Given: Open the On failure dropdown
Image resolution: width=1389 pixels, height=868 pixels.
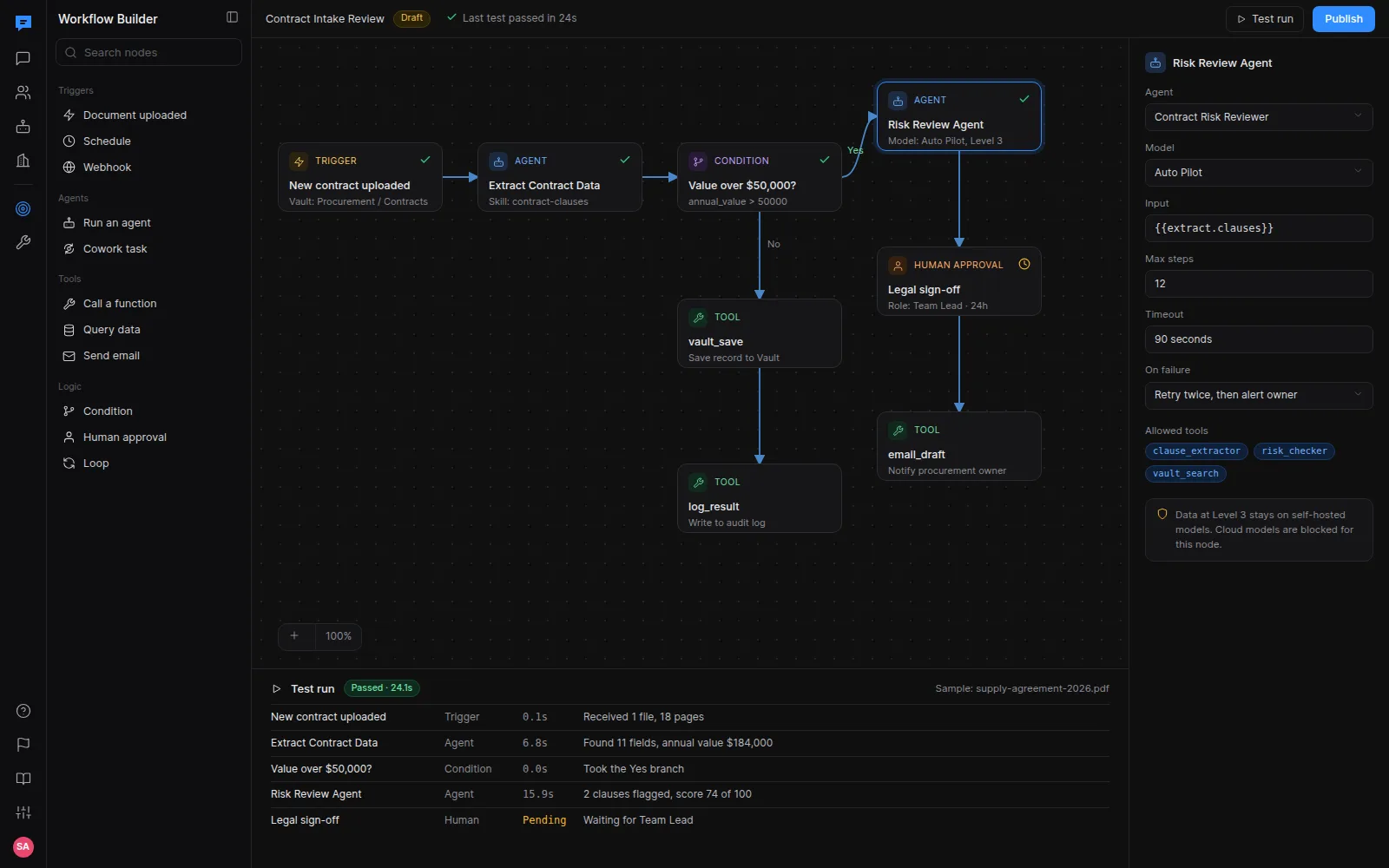Looking at the screenshot, I should coord(1259,395).
